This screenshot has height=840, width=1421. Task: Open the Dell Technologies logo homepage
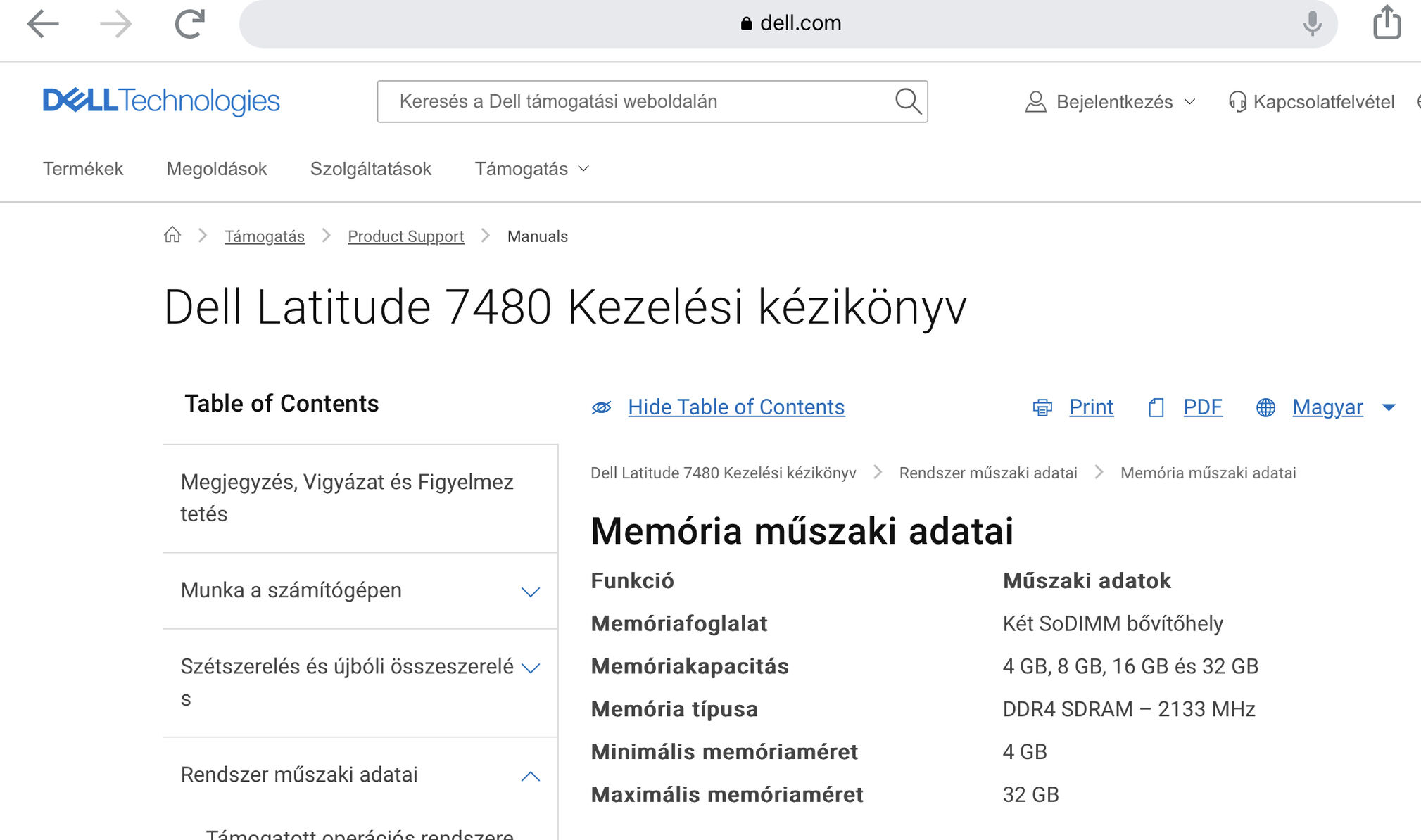pos(161,101)
